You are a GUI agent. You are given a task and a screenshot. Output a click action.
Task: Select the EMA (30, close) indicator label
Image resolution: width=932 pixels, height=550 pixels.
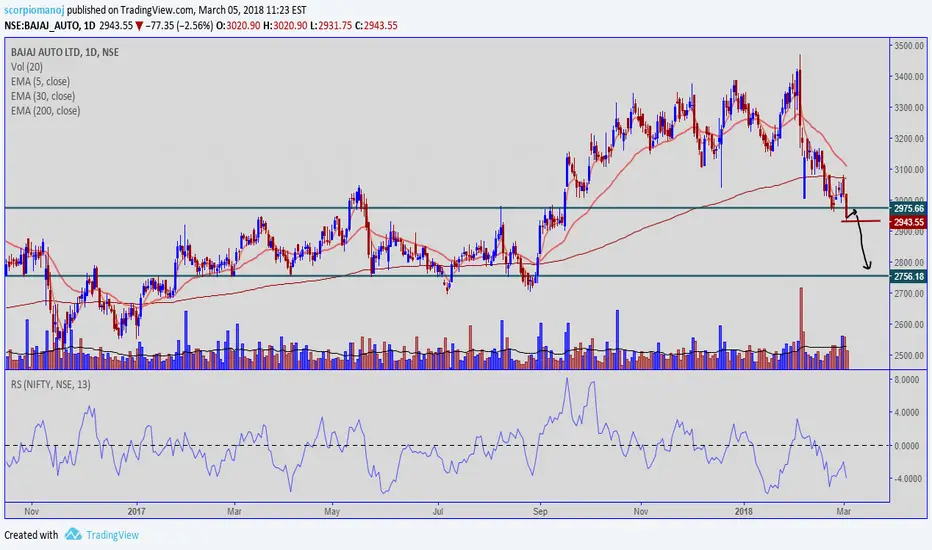tap(43, 96)
